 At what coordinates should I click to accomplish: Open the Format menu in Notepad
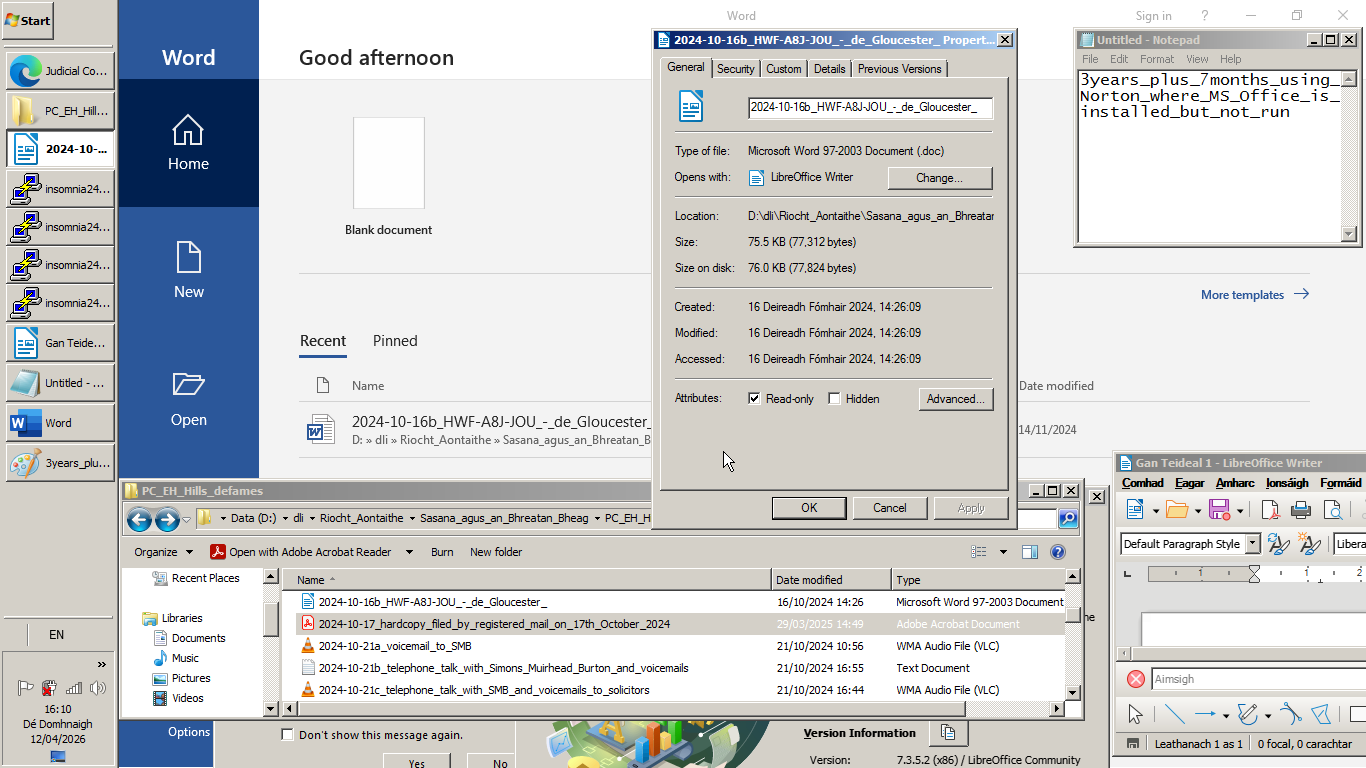(x=1157, y=59)
